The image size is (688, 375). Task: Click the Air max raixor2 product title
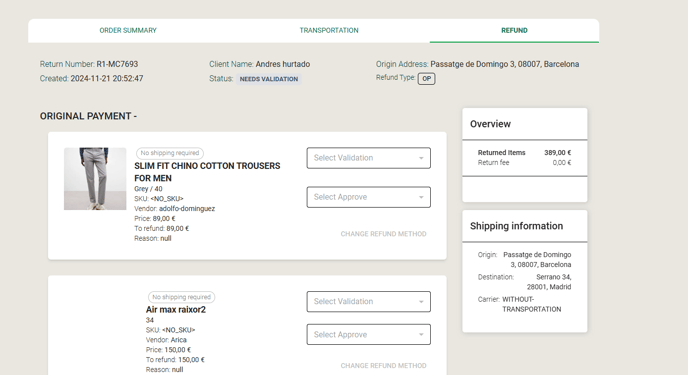176,310
